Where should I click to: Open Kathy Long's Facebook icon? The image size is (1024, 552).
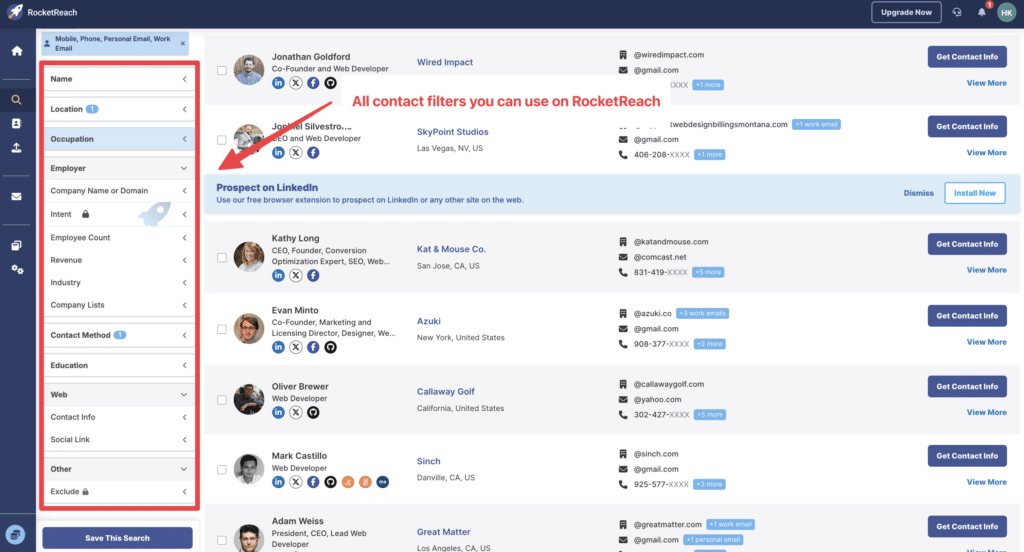(313, 276)
